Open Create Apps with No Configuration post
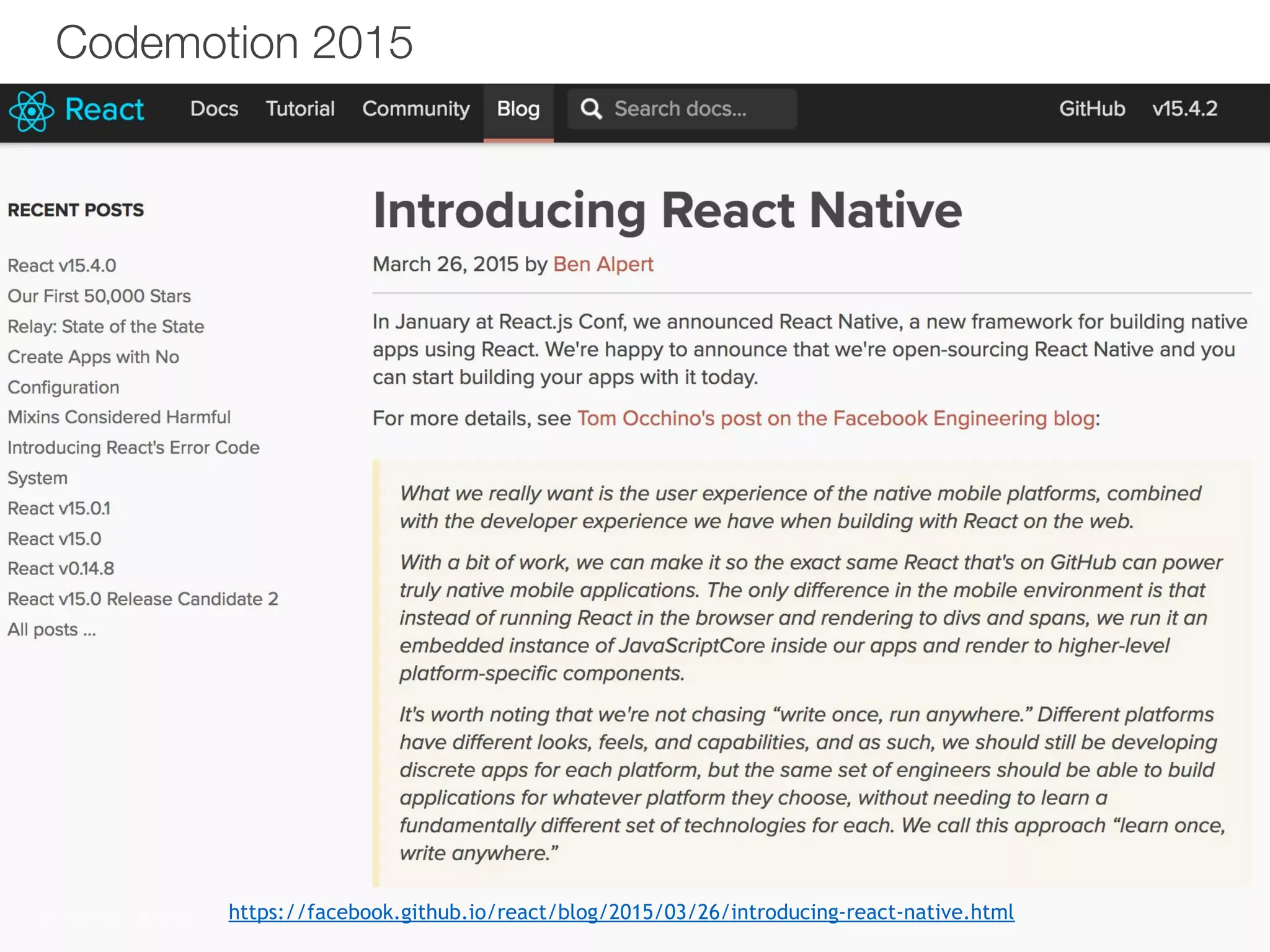1270x952 pixels. click(x=93, y=372)
